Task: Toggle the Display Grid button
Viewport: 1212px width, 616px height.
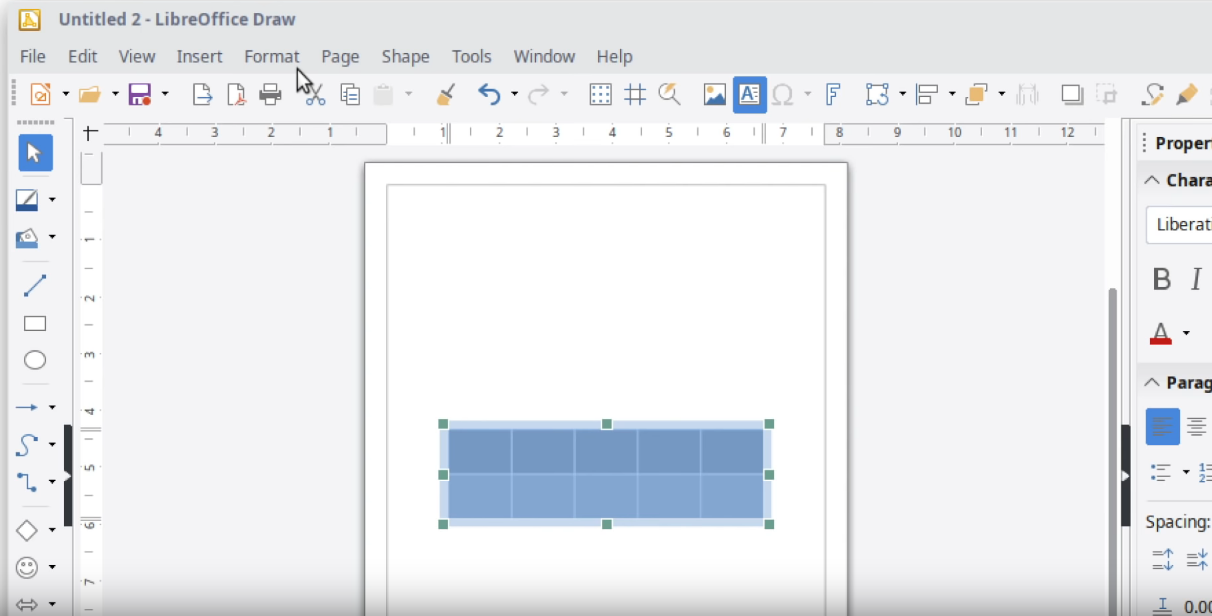Action: point(600,93)
